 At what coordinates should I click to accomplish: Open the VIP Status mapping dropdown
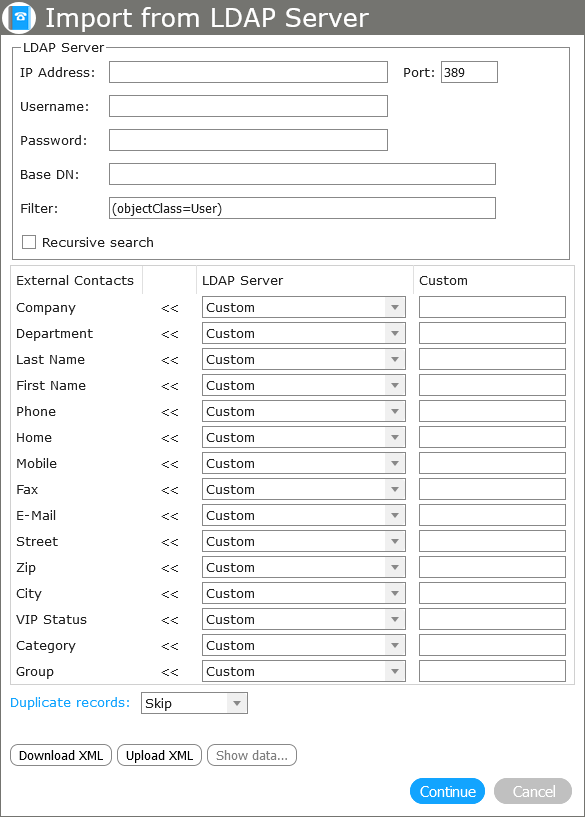click(304, 620)
